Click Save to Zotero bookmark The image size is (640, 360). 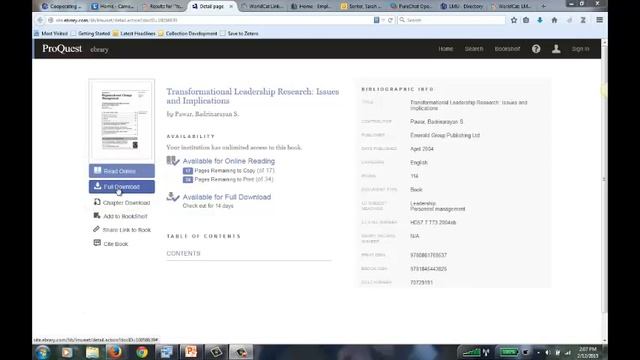[239, 33]
